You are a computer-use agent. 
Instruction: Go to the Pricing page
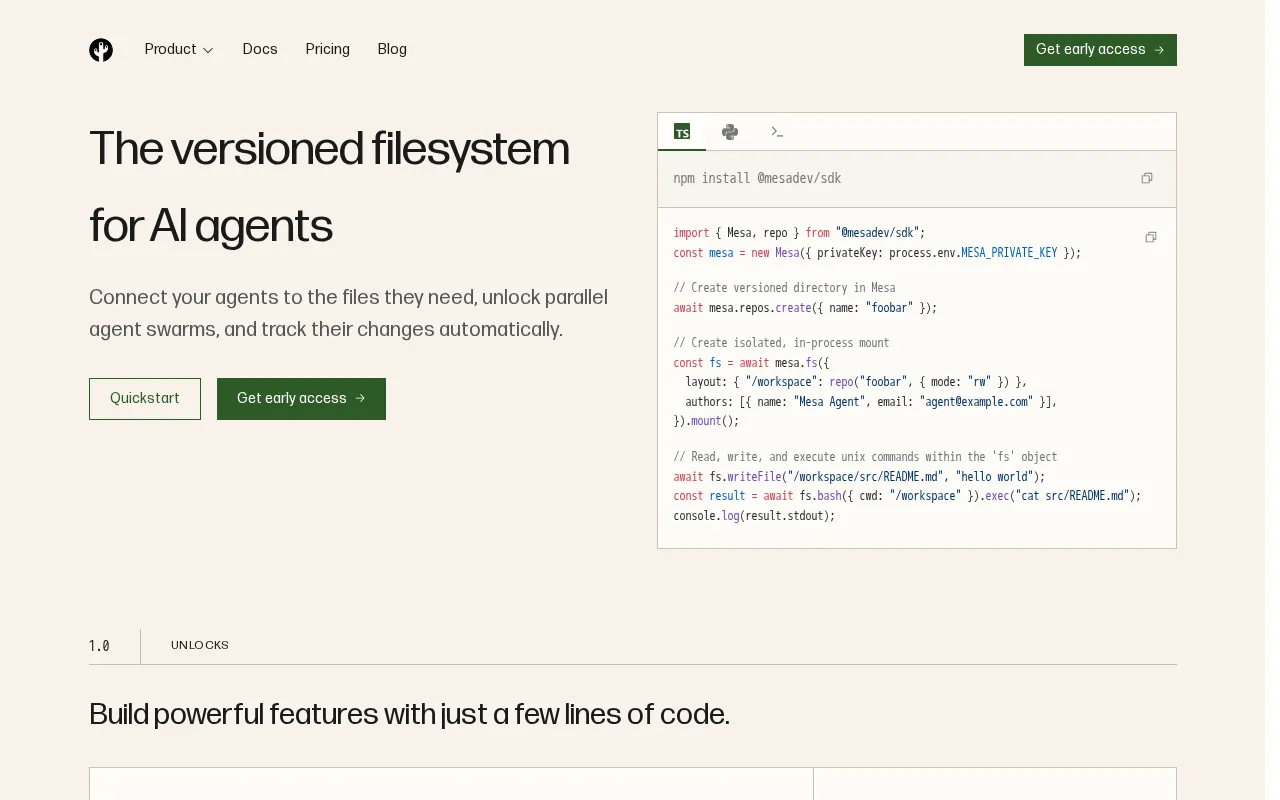[x=328, y=49]
